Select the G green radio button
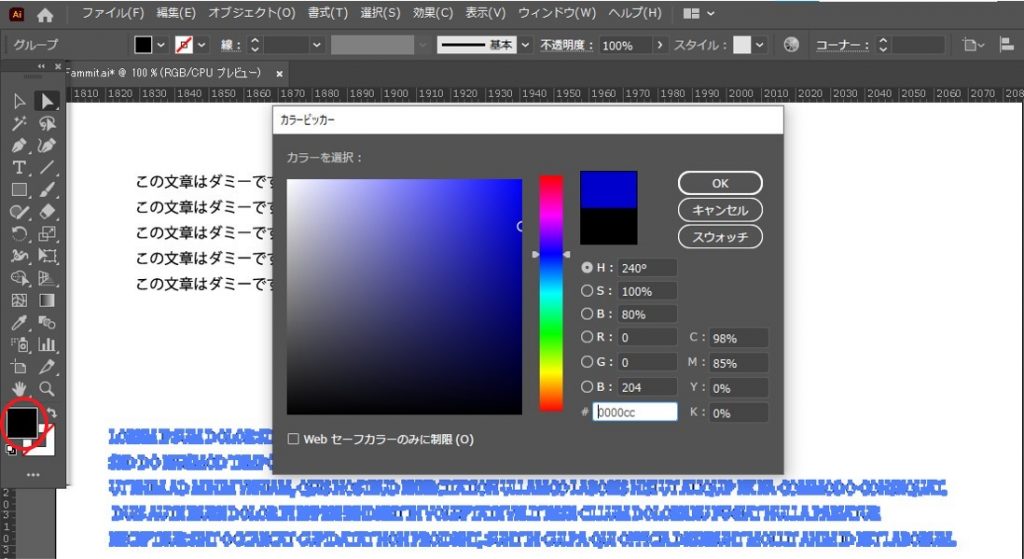 click(586, 362)
